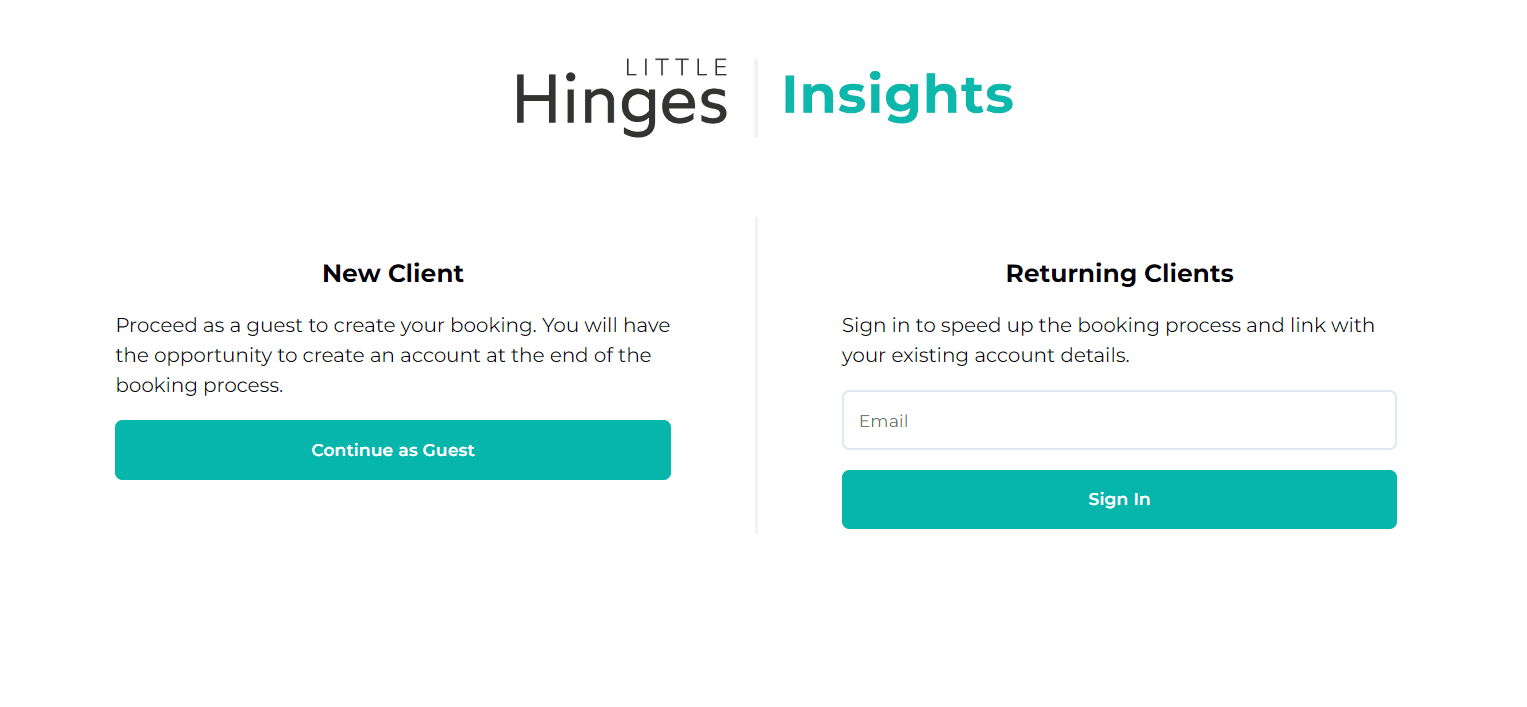Click the Little Hinges logo
1527x707 pixels.
[620, 95]
